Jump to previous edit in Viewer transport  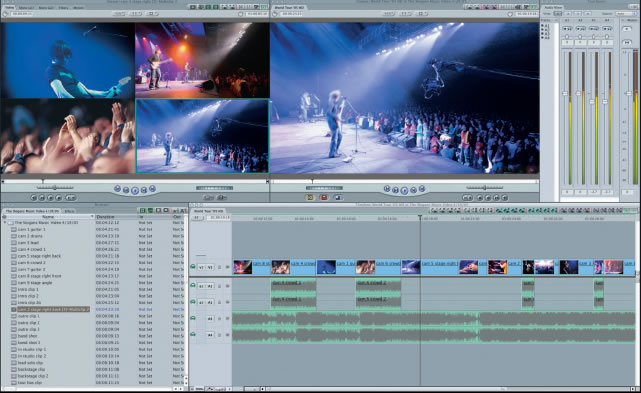[x=117, y=189]
